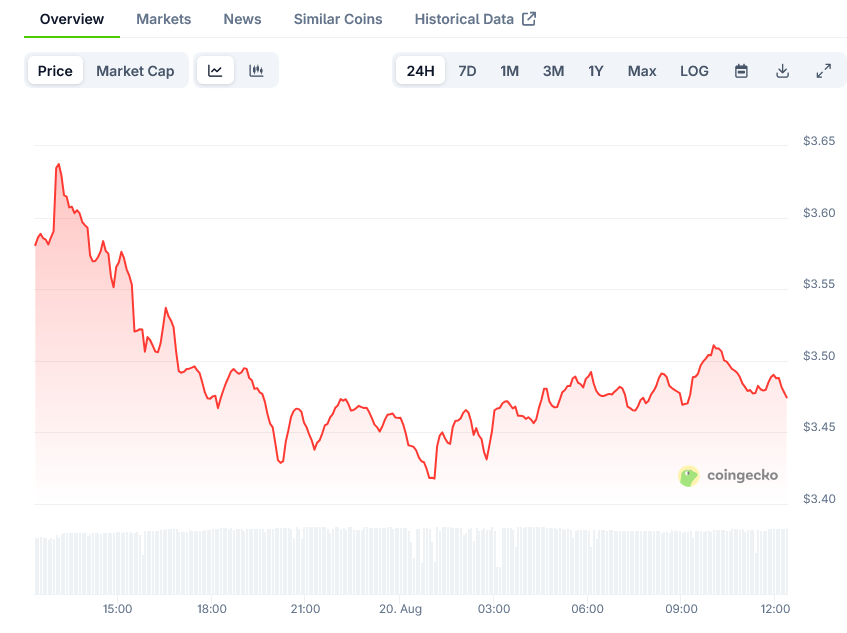Open Historical Data tab
Image resolution: width=847 pixels, height=633 pixels.
pos(464,19)
